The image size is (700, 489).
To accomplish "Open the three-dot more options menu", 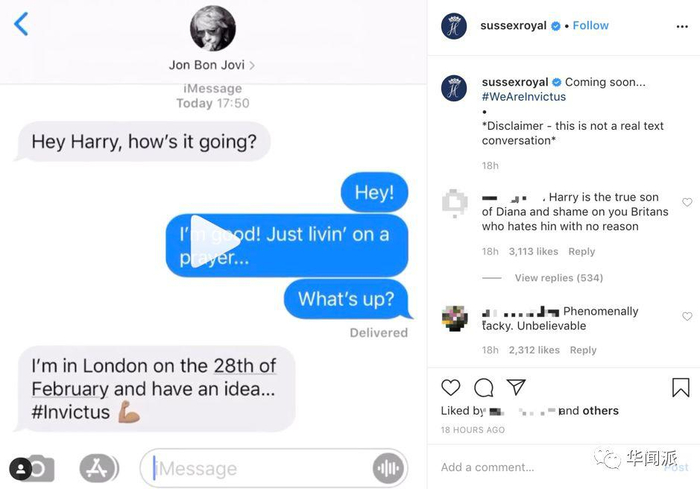I will (x=682, y=27).
